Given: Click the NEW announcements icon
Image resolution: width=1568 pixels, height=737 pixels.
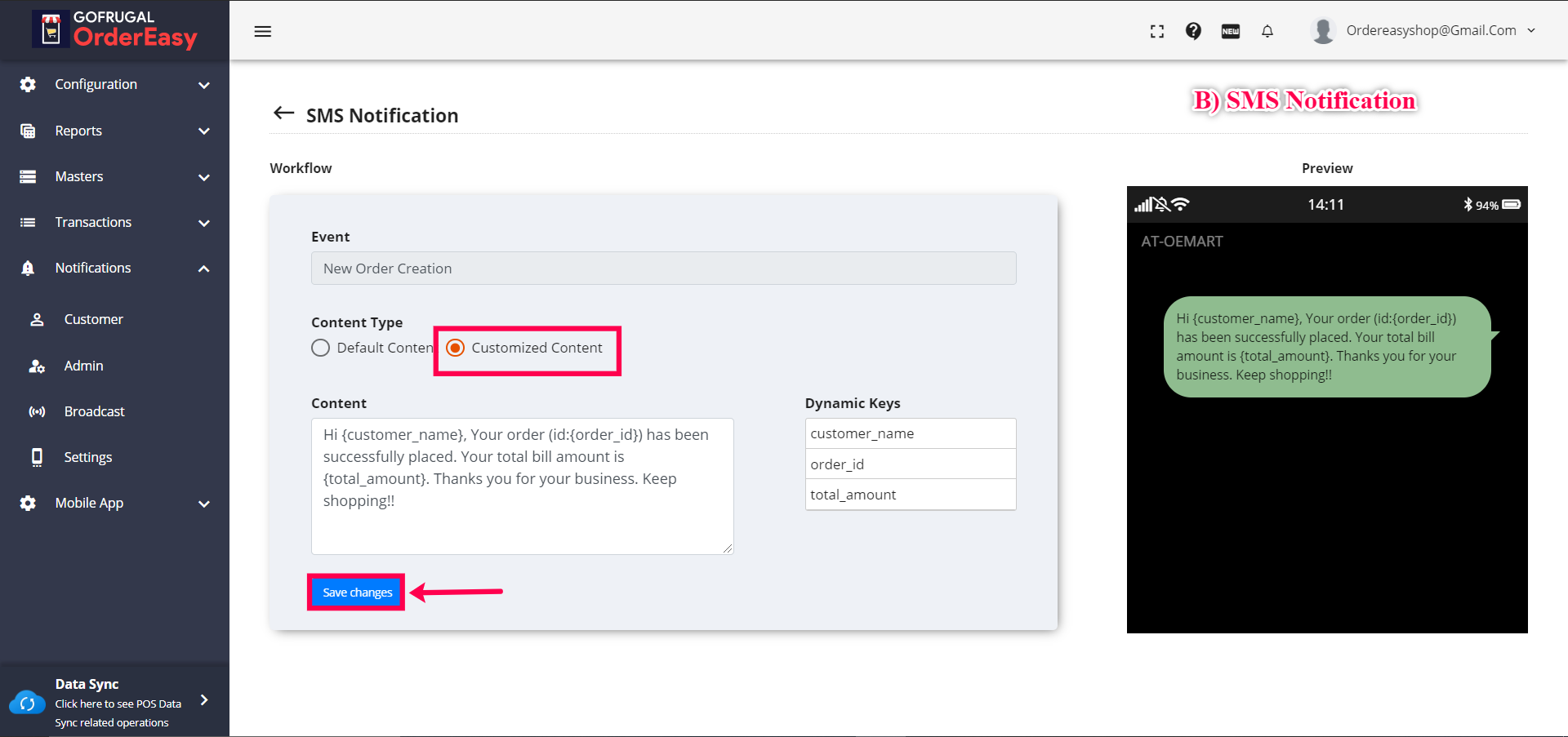Looking at the screenshot, I should pos(1230,32).
